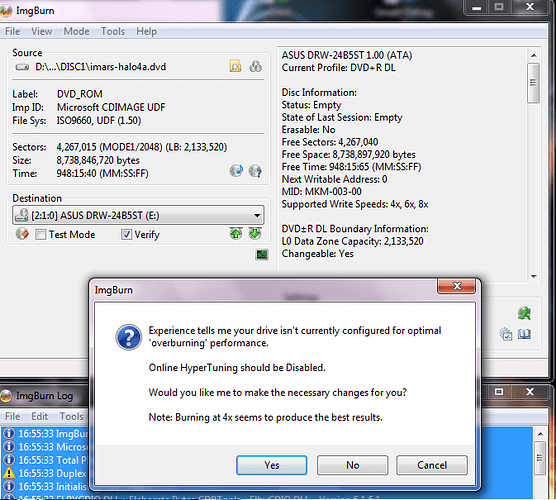
Task: Click No in the overburning dialog
Action: pos(352,465)
